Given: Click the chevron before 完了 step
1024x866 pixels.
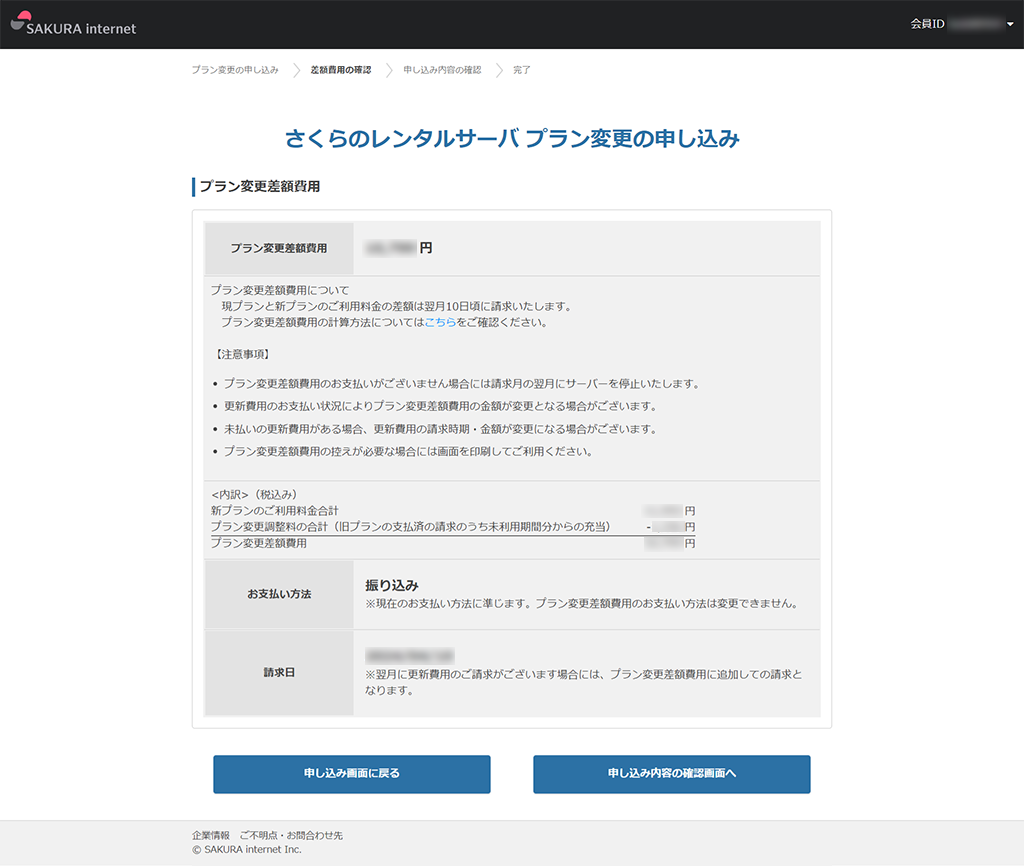Looking at the screenshot, I should point(499,70).
